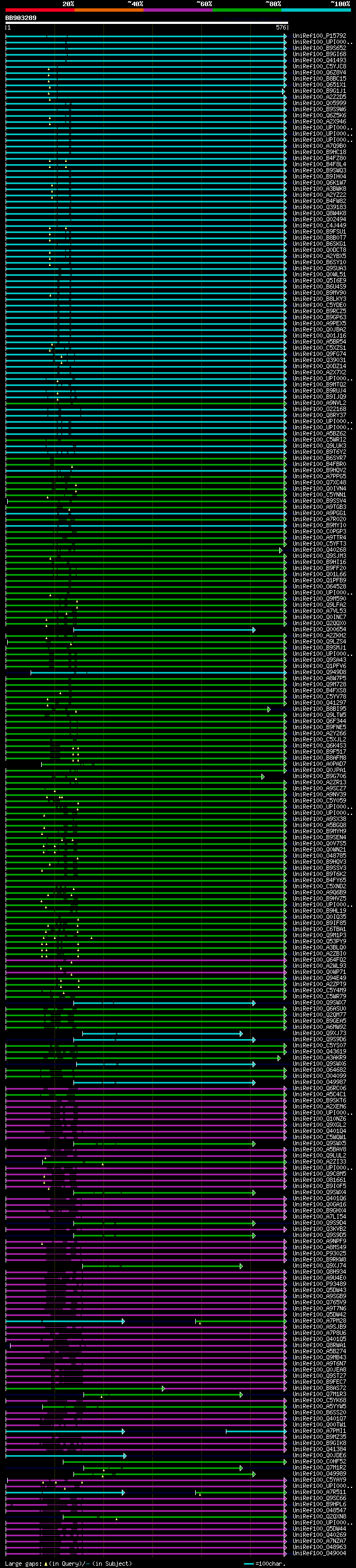
Task: Select the UniRef100_A9NV39 label
Action: 319,794
